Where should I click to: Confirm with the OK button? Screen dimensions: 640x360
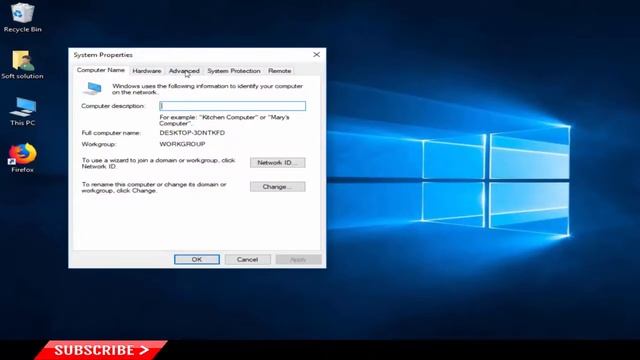point(197,260)
